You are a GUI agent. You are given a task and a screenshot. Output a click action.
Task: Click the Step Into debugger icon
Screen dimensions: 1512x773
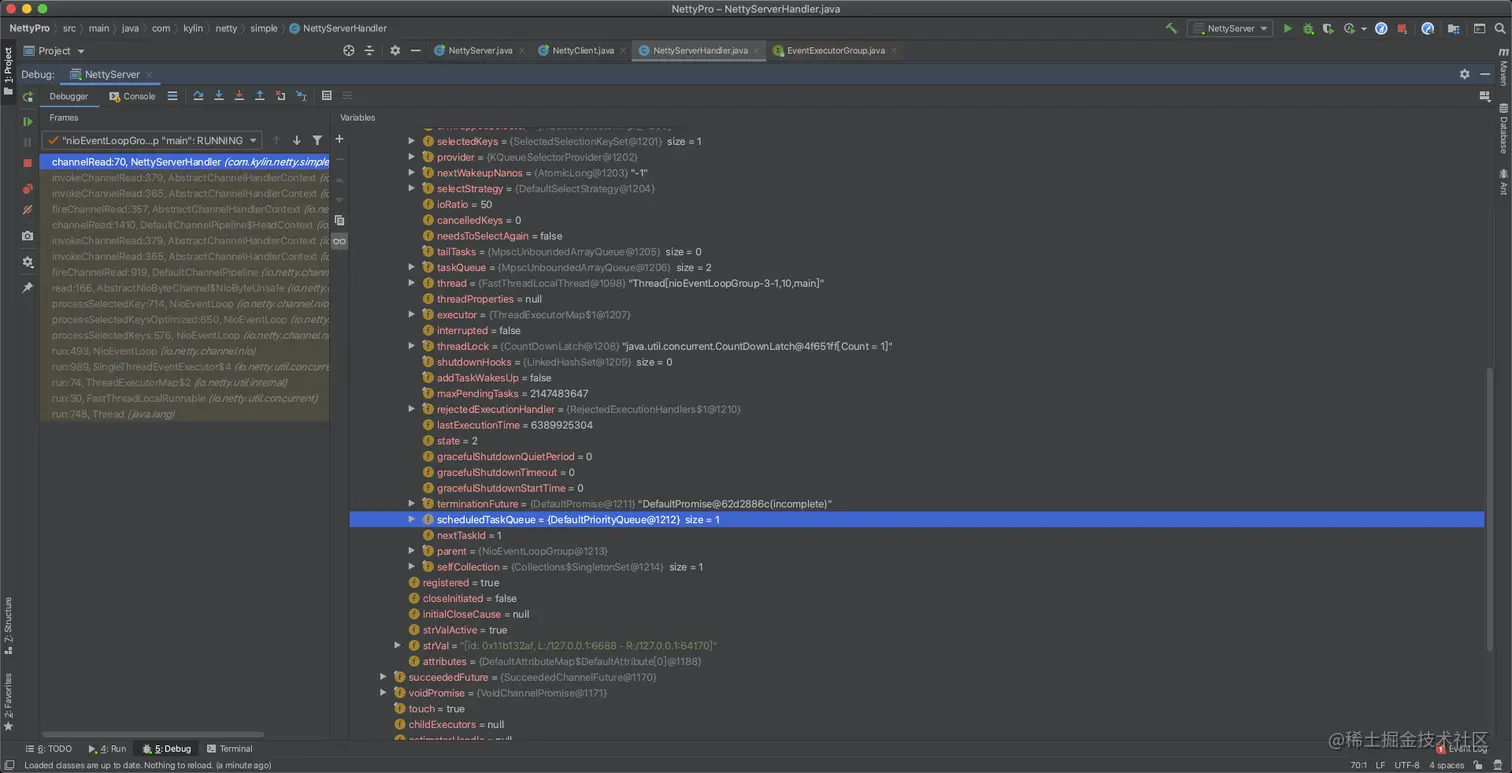point(219,96)
